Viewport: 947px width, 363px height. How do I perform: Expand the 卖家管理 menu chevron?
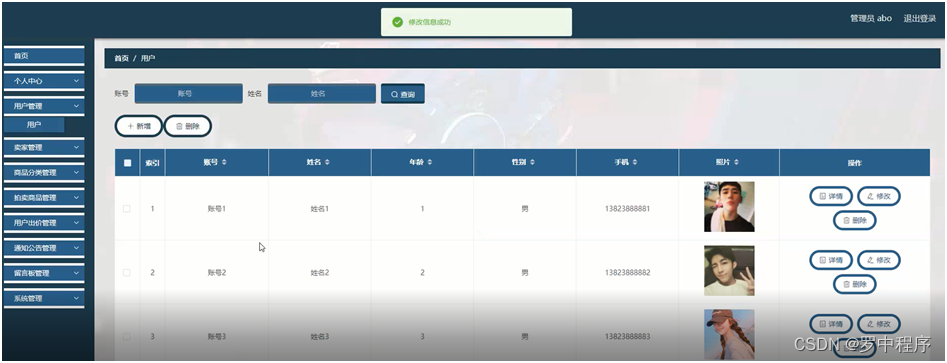pos(76,147)
